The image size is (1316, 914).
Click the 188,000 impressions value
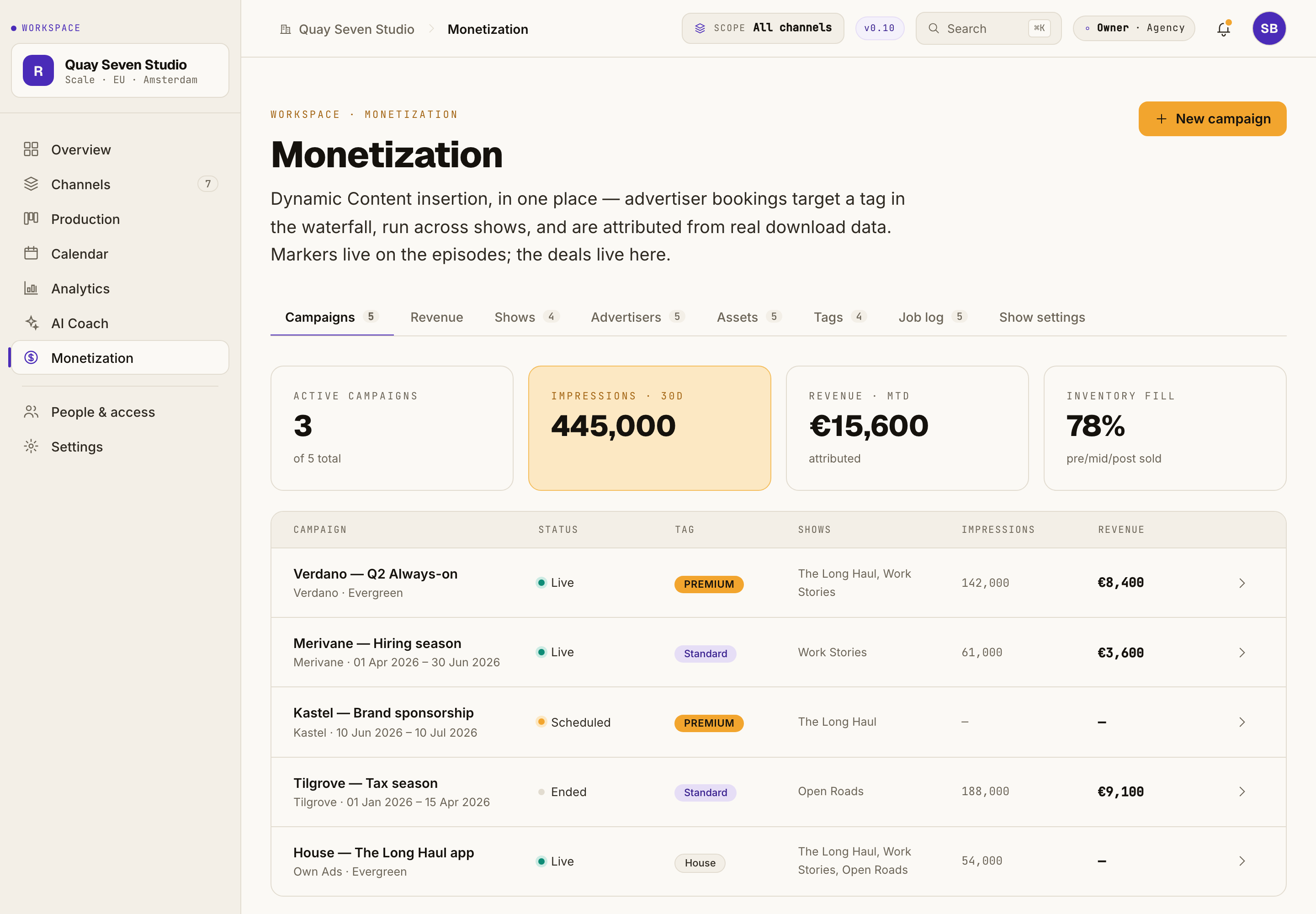point(986,792)
